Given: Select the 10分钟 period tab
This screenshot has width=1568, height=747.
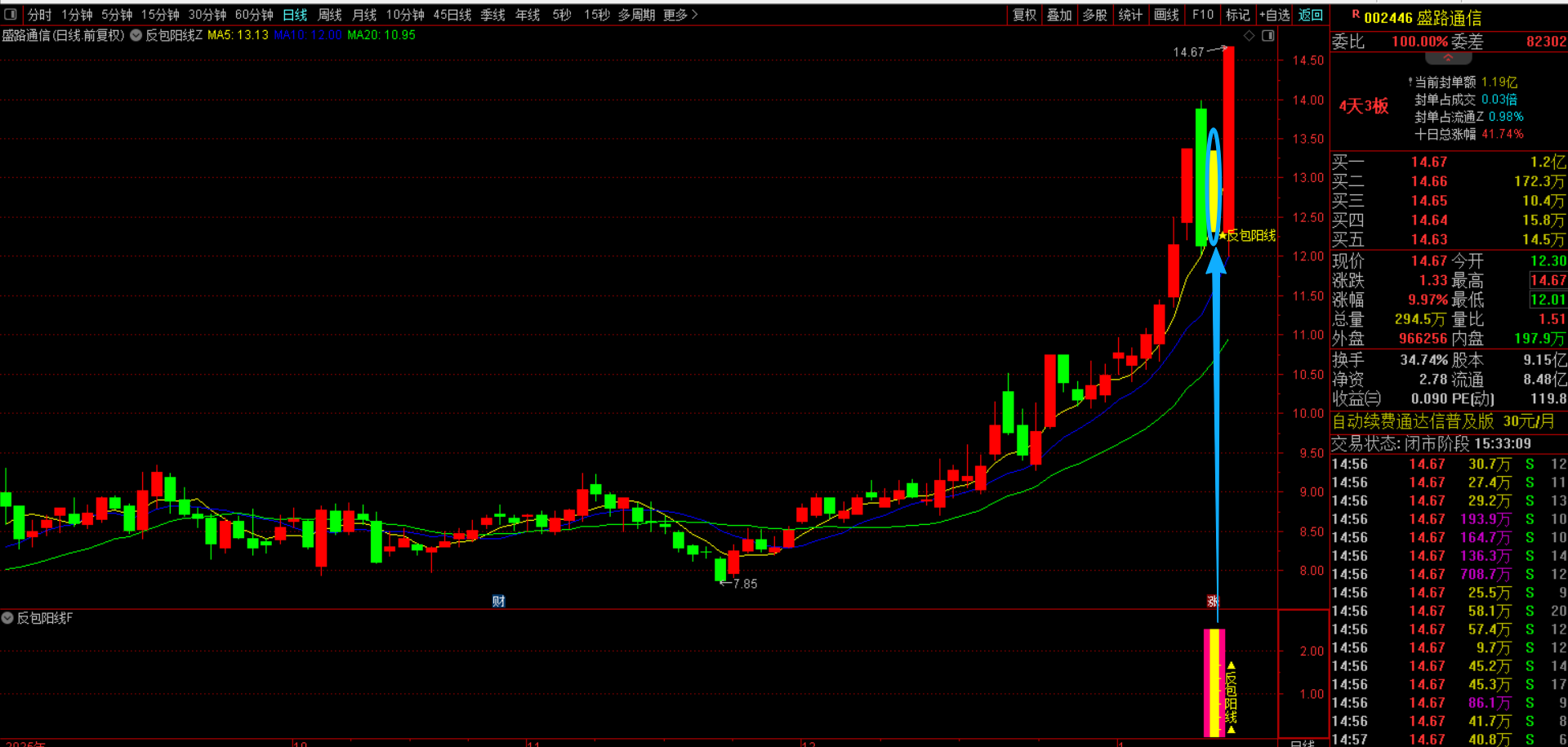Looking at the screenshot, I should pos(405,15).
